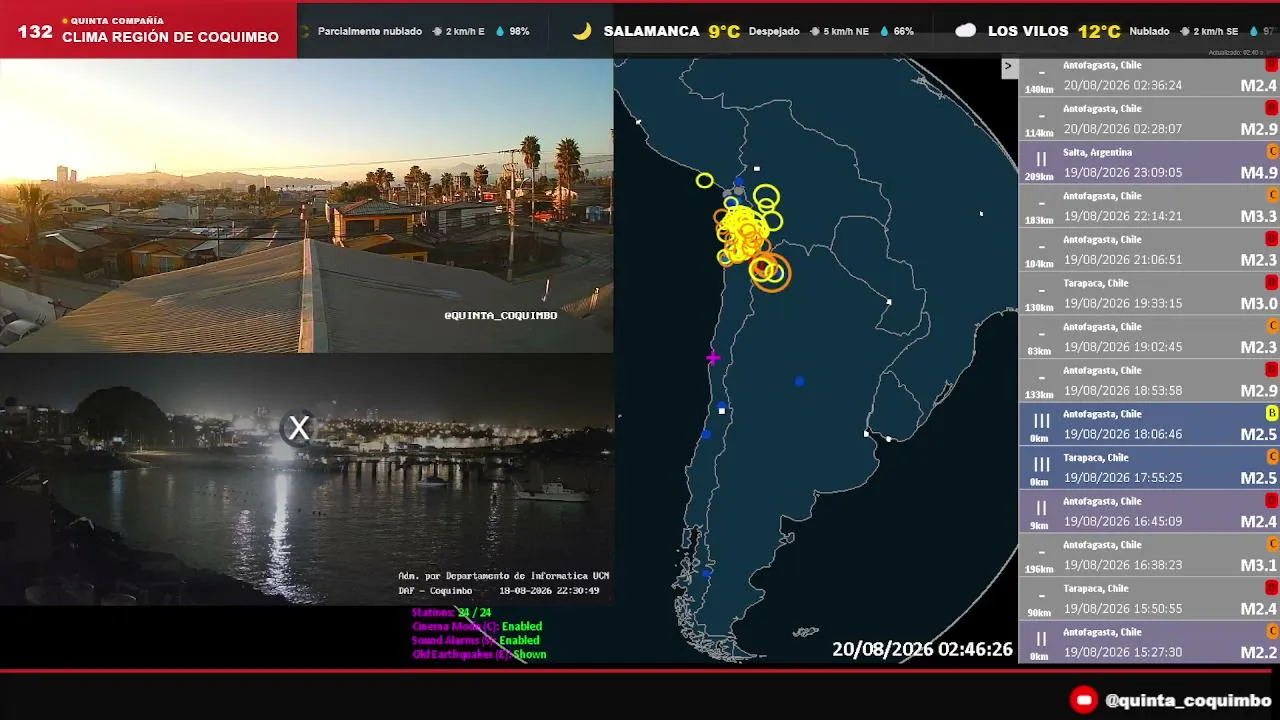Click the night harbor camera feed
This screenshot has width=1280, height=720.
(x=306, y=479)
